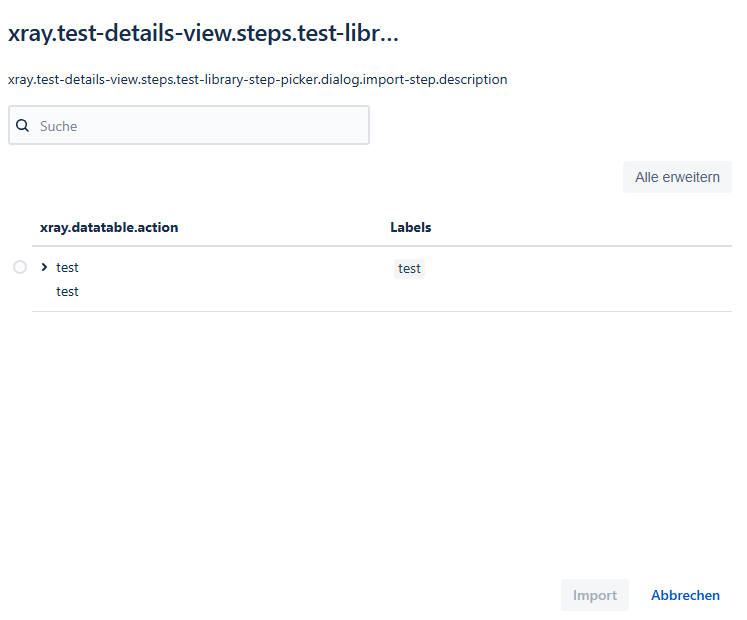Cancel the dialog with Abbrechen
The height and width of the screenshot is (620, 747).
685,595
